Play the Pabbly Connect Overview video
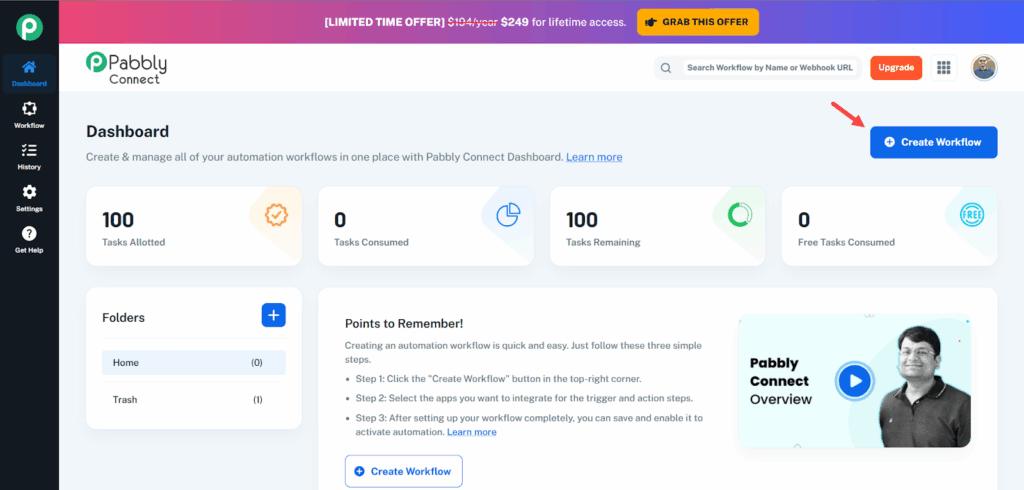Viewport: 1024px width, 490px height. pos(856,381)
